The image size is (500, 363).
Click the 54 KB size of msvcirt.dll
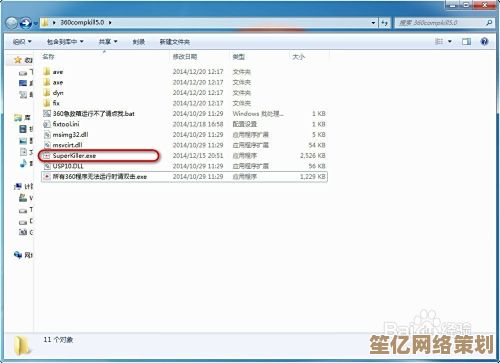(x=317, y=145)
